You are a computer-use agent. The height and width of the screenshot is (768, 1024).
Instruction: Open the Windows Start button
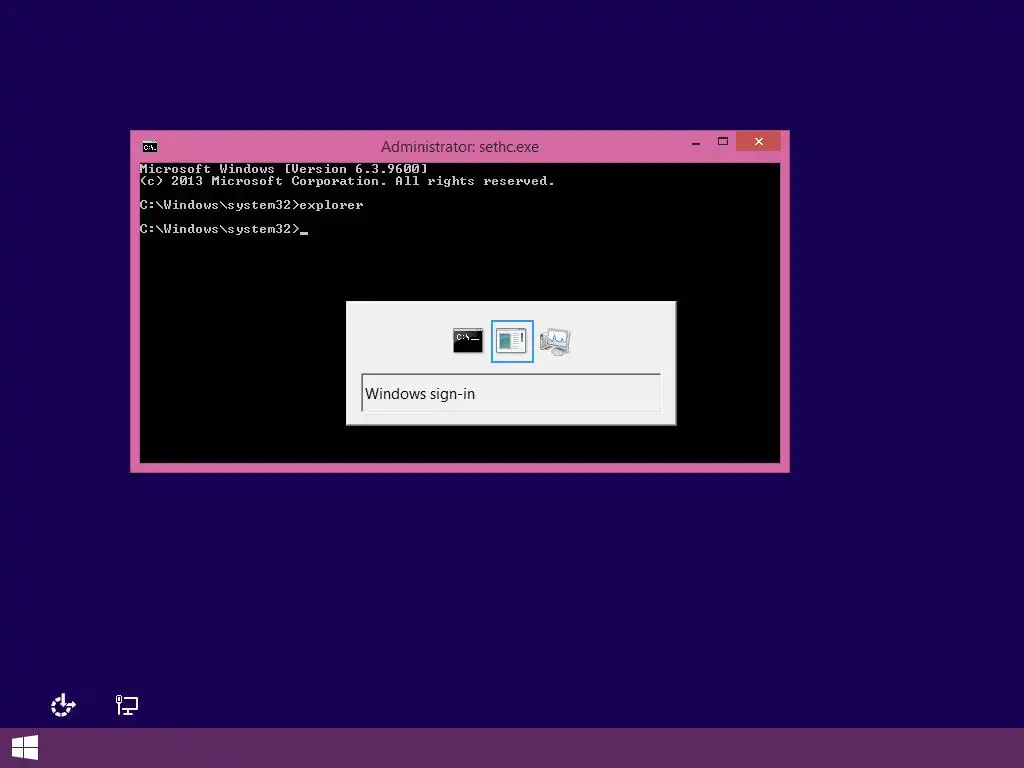tap(25, 748)
